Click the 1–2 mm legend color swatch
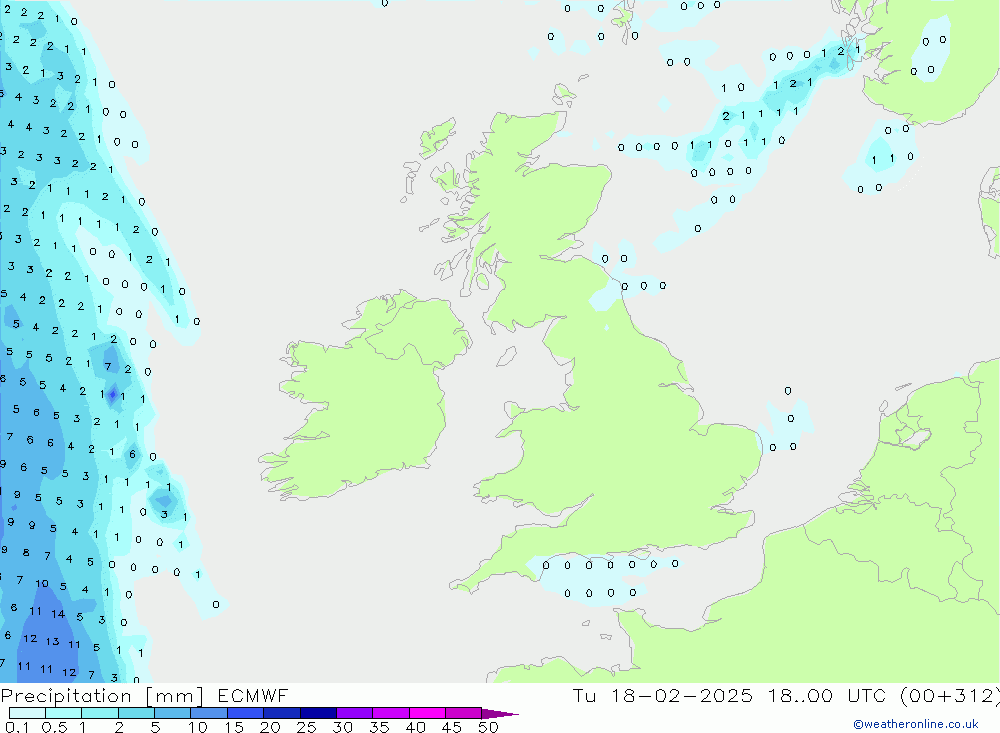Screen dimensions: 1000x733 click(x=99, y=713)
